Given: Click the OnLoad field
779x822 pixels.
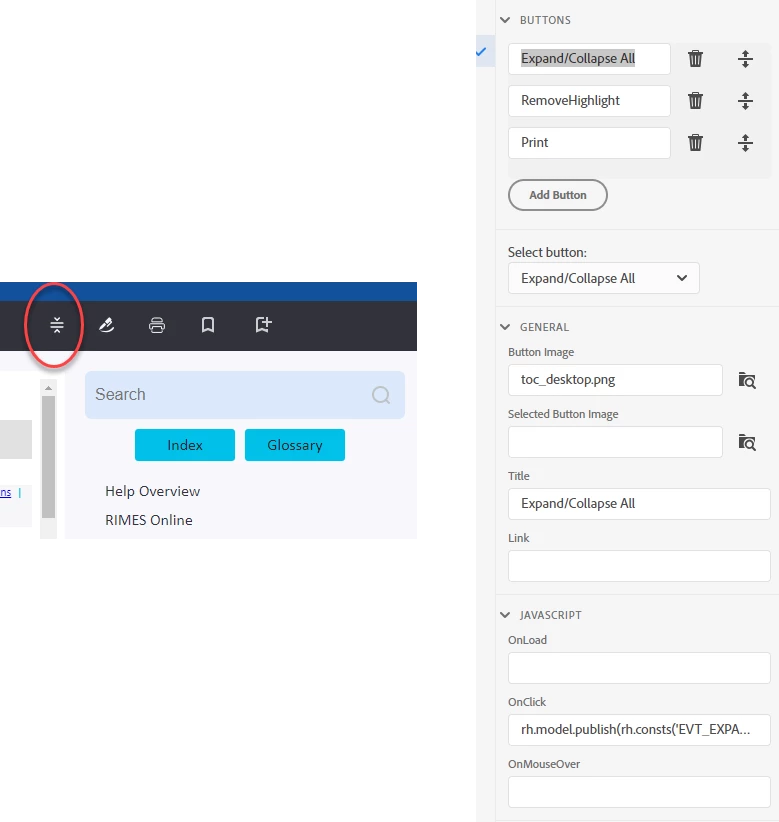Looking at the screenshot, I should [x=639, y=668].
